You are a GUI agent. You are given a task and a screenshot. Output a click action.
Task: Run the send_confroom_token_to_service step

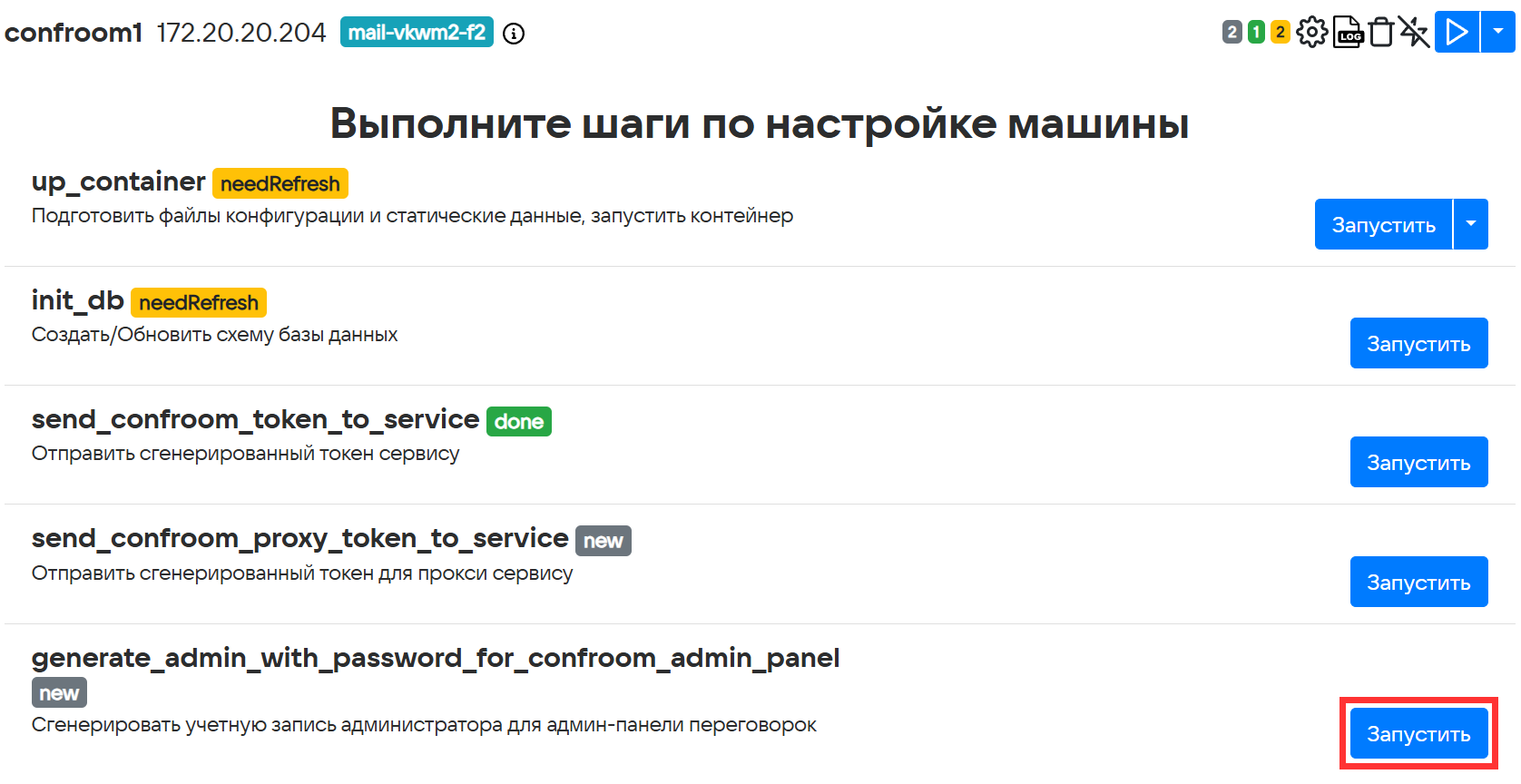[x=1418, y=462]
